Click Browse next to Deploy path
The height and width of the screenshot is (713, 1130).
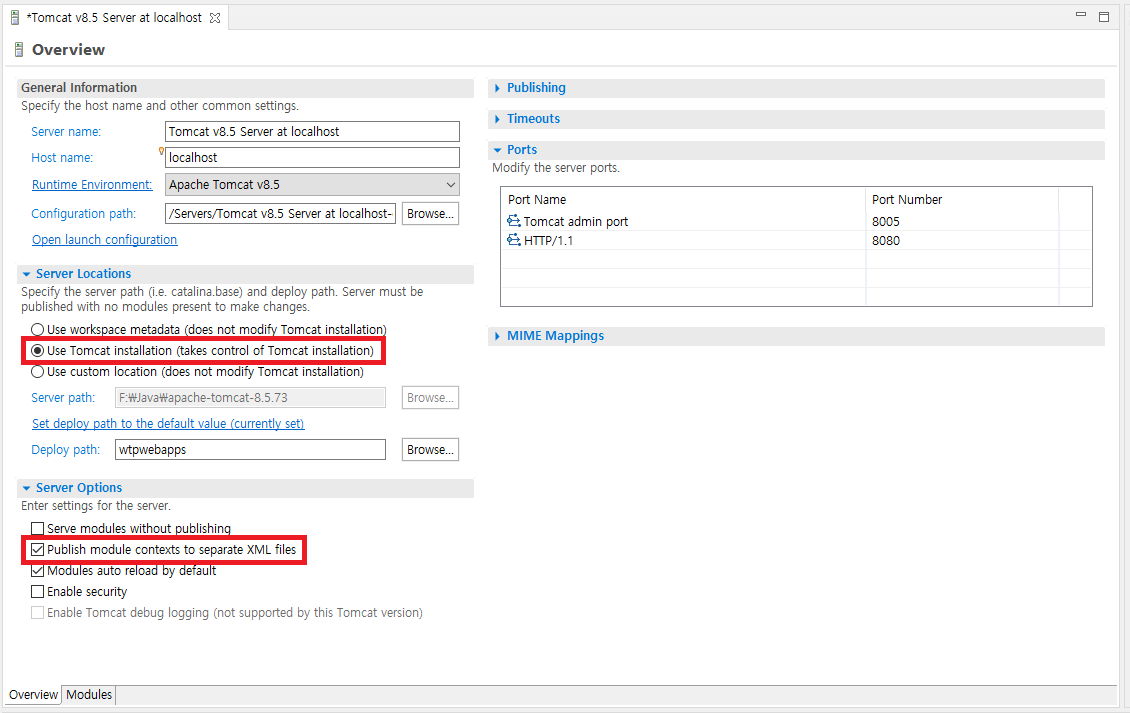430,450
